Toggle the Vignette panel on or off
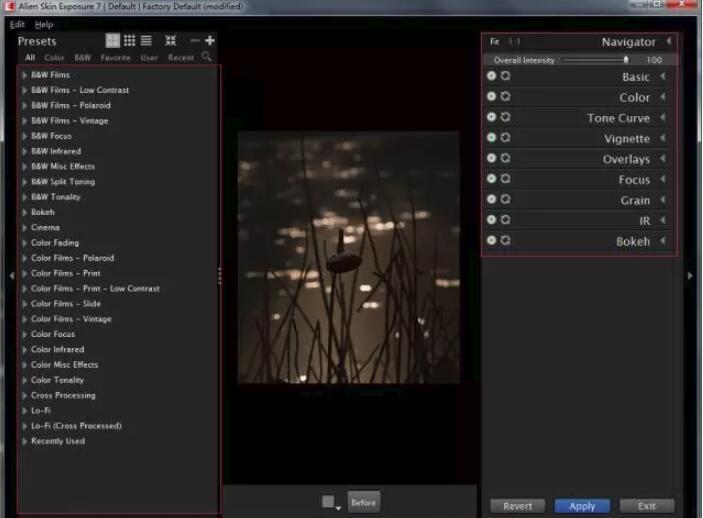 (491, 138)
